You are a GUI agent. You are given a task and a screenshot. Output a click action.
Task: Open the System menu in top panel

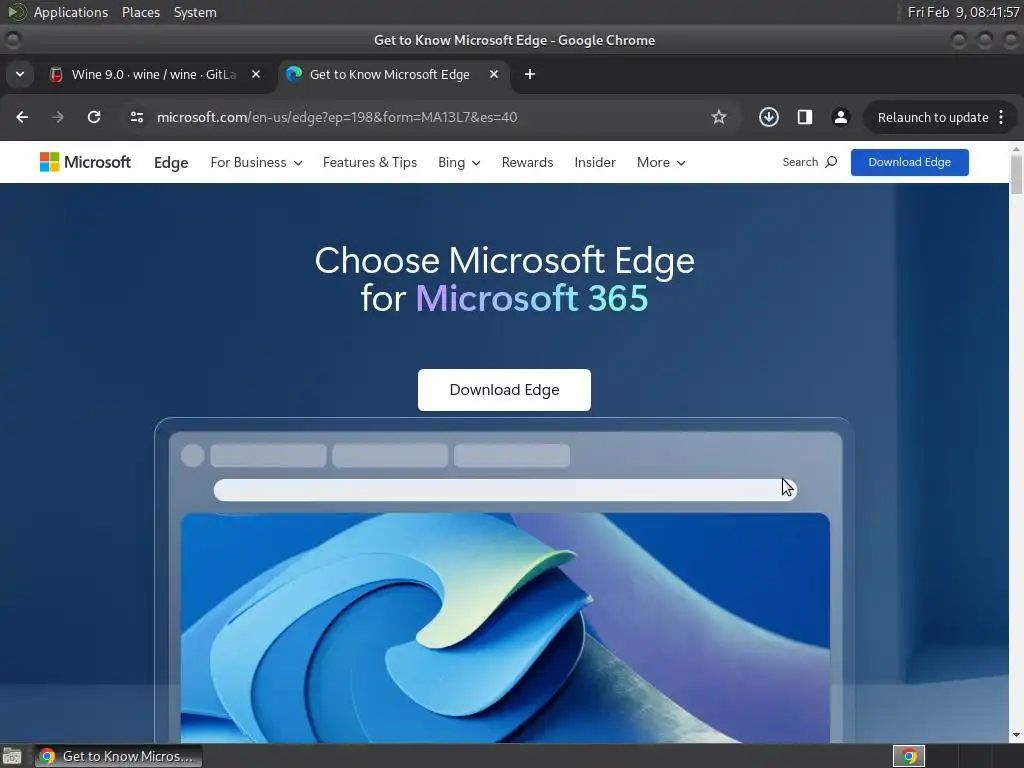point(195,12)
